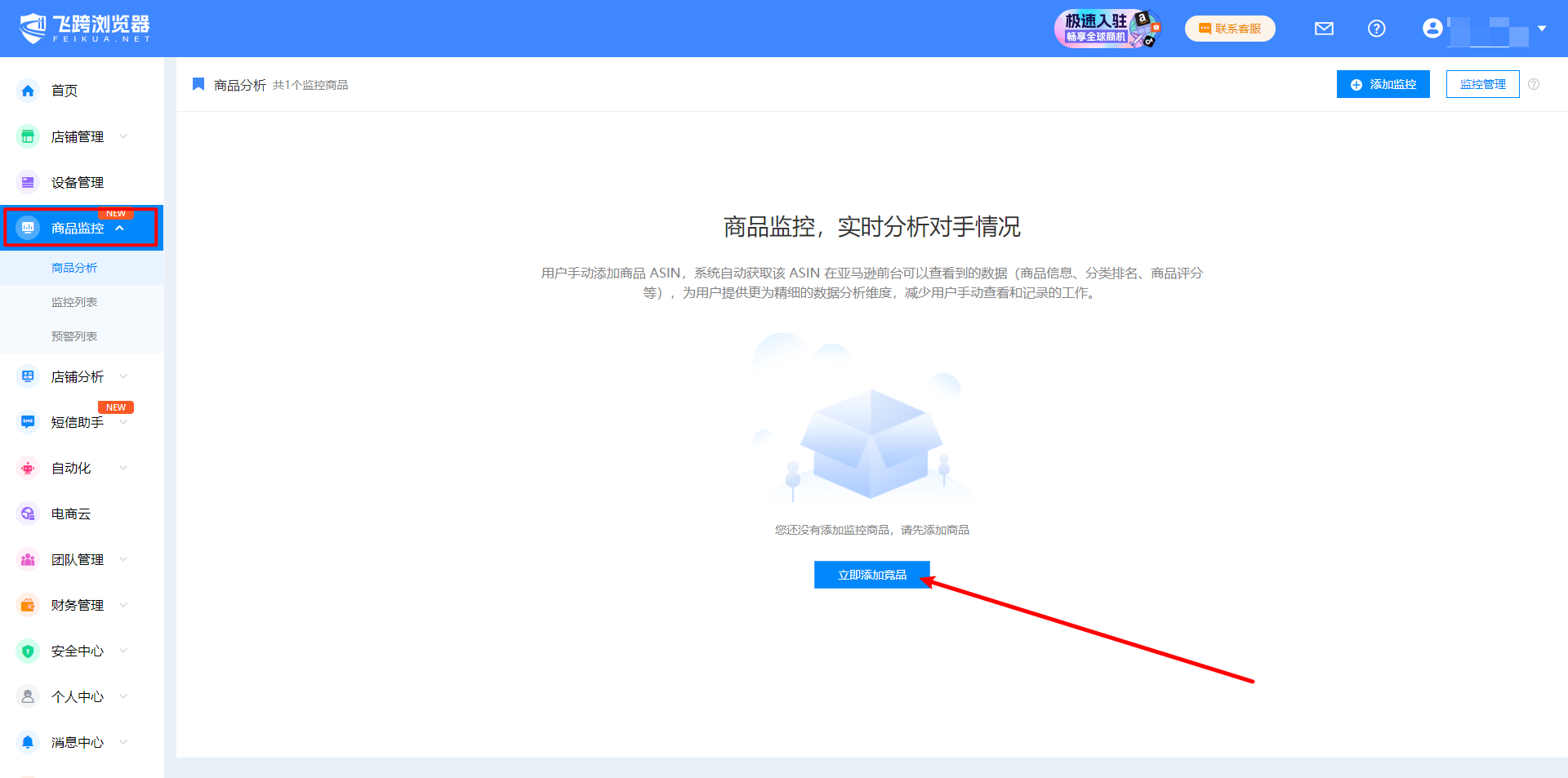The image size is (1568, 778).
Task: Click the 立即添加商品 button
Action: (x=871, y=575)
